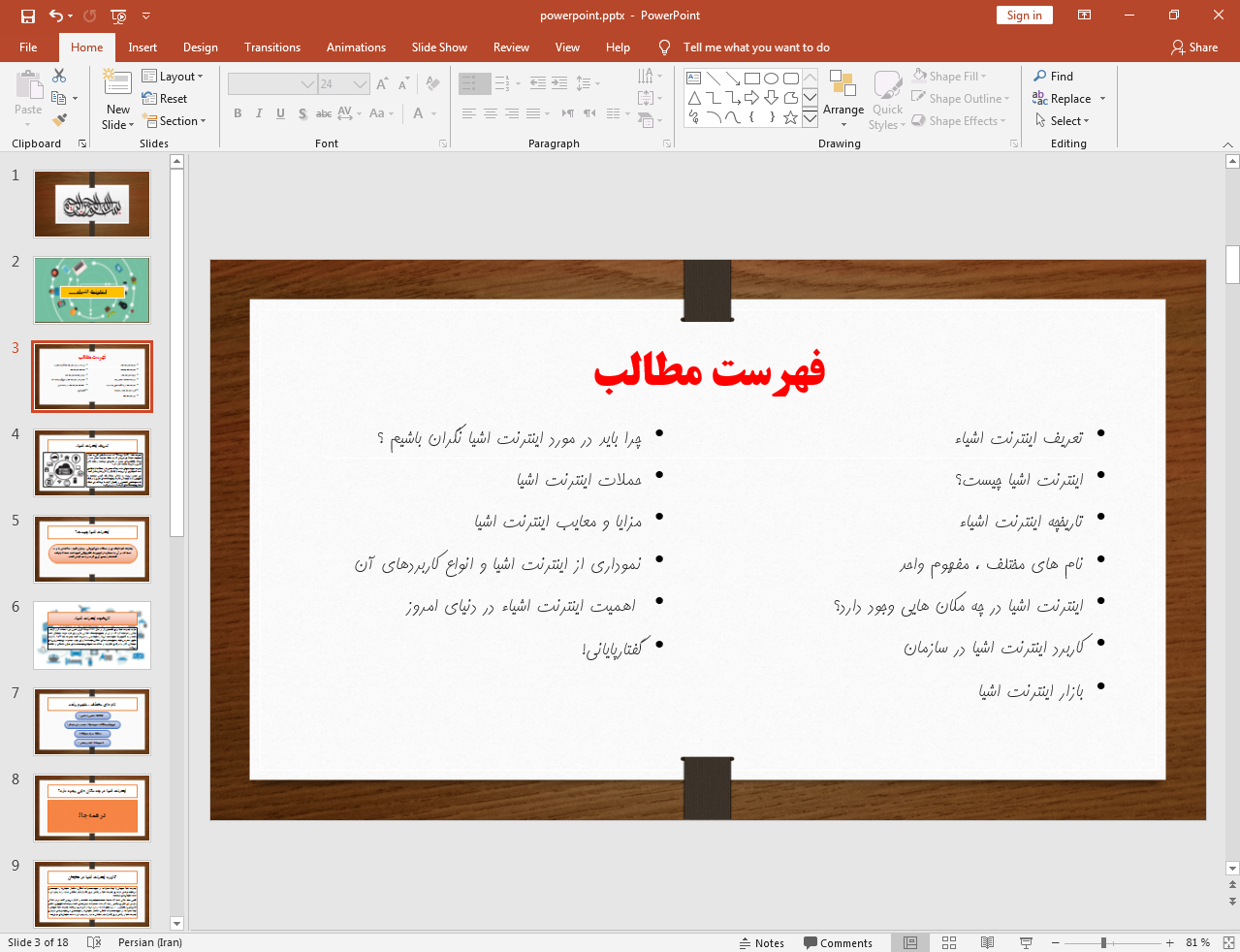Go to the Slide Show tab
This screenshot has height=952, width=1240.
(x=439, y=47)
